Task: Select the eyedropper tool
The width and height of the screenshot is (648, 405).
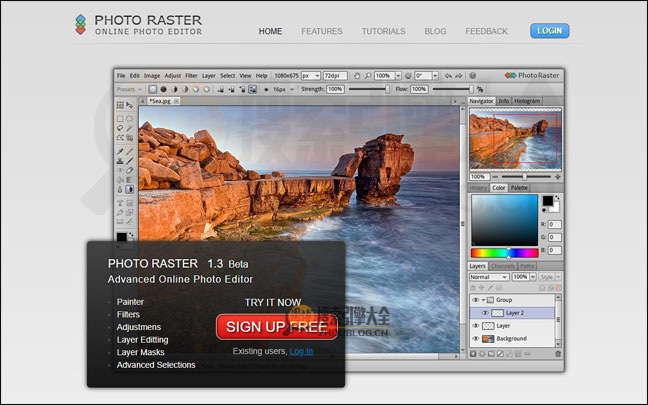Action: coord(120,151)
